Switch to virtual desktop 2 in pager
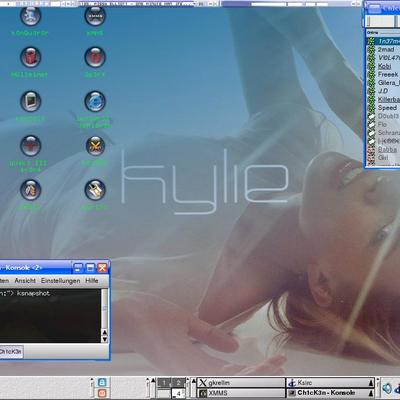This screenshot has height=400, width=400. click(x=178, y=383)
